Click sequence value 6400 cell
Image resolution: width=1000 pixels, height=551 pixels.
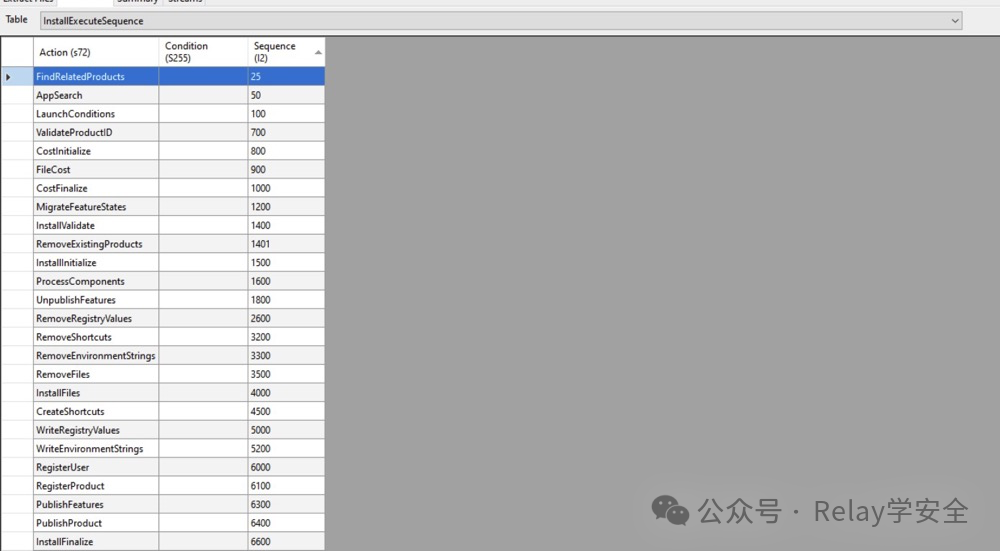coord(286,523)
